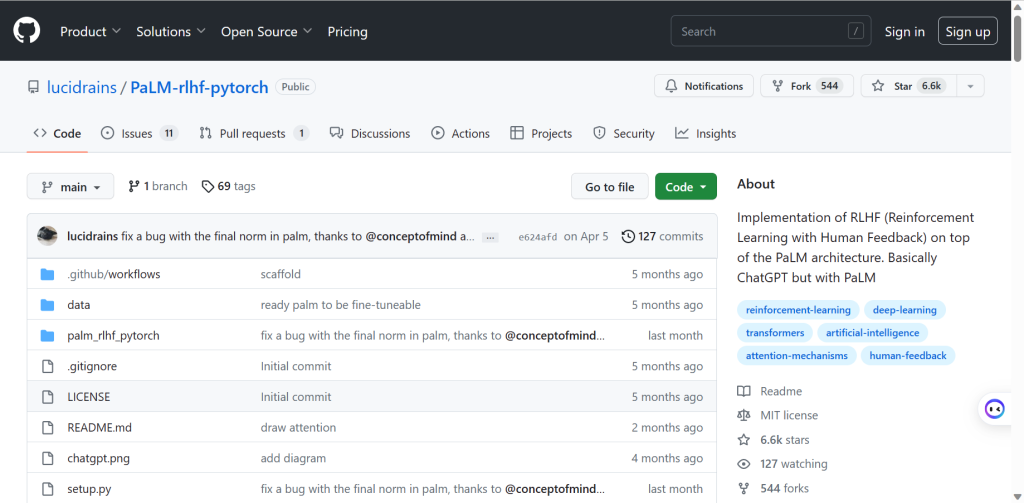Image resolution: width=1024 pixels, height=503 pixels.
Task: Click into the Search input field
Action: click(760, 31)
